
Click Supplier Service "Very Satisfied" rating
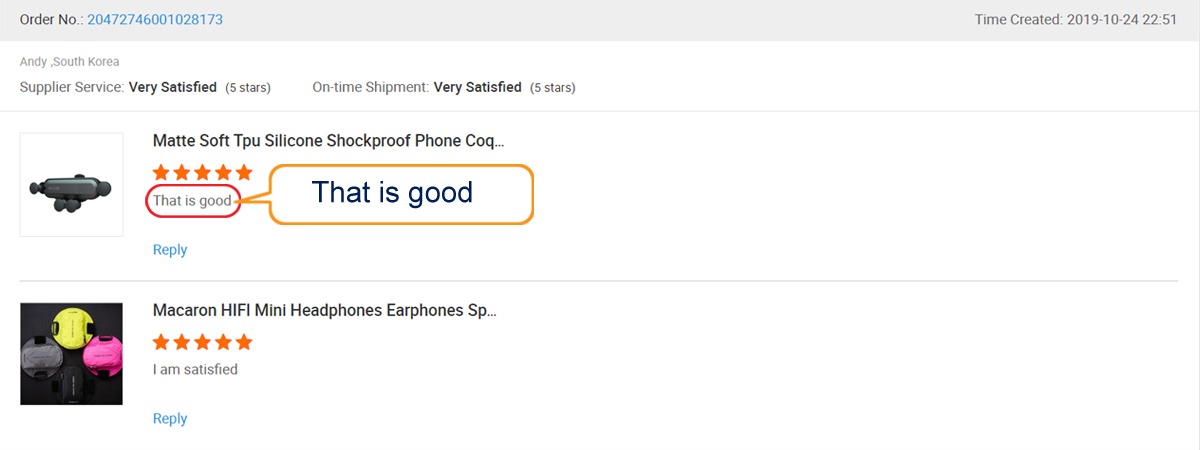pyautogui.click(x=173, y=87)
